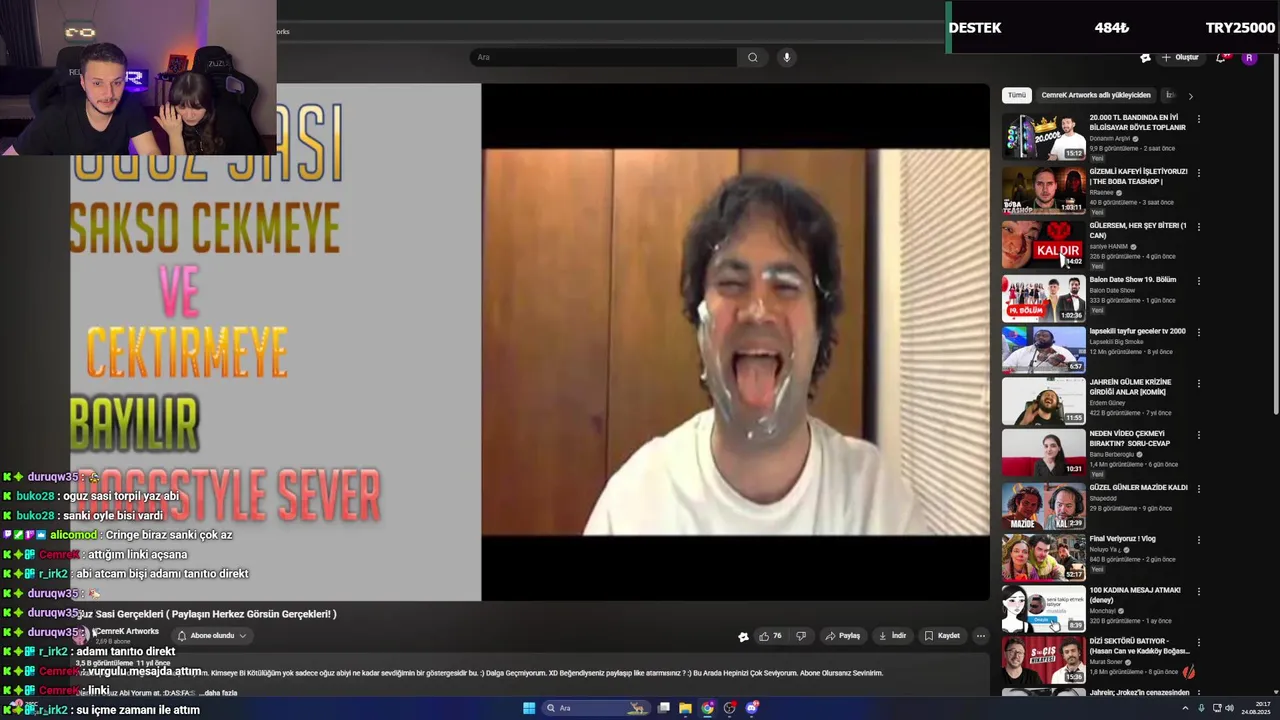Open more options for '100 KADINA MESAJ ATMAK'
This screenshot has width=1280, height=720.
pos(1198,592)
